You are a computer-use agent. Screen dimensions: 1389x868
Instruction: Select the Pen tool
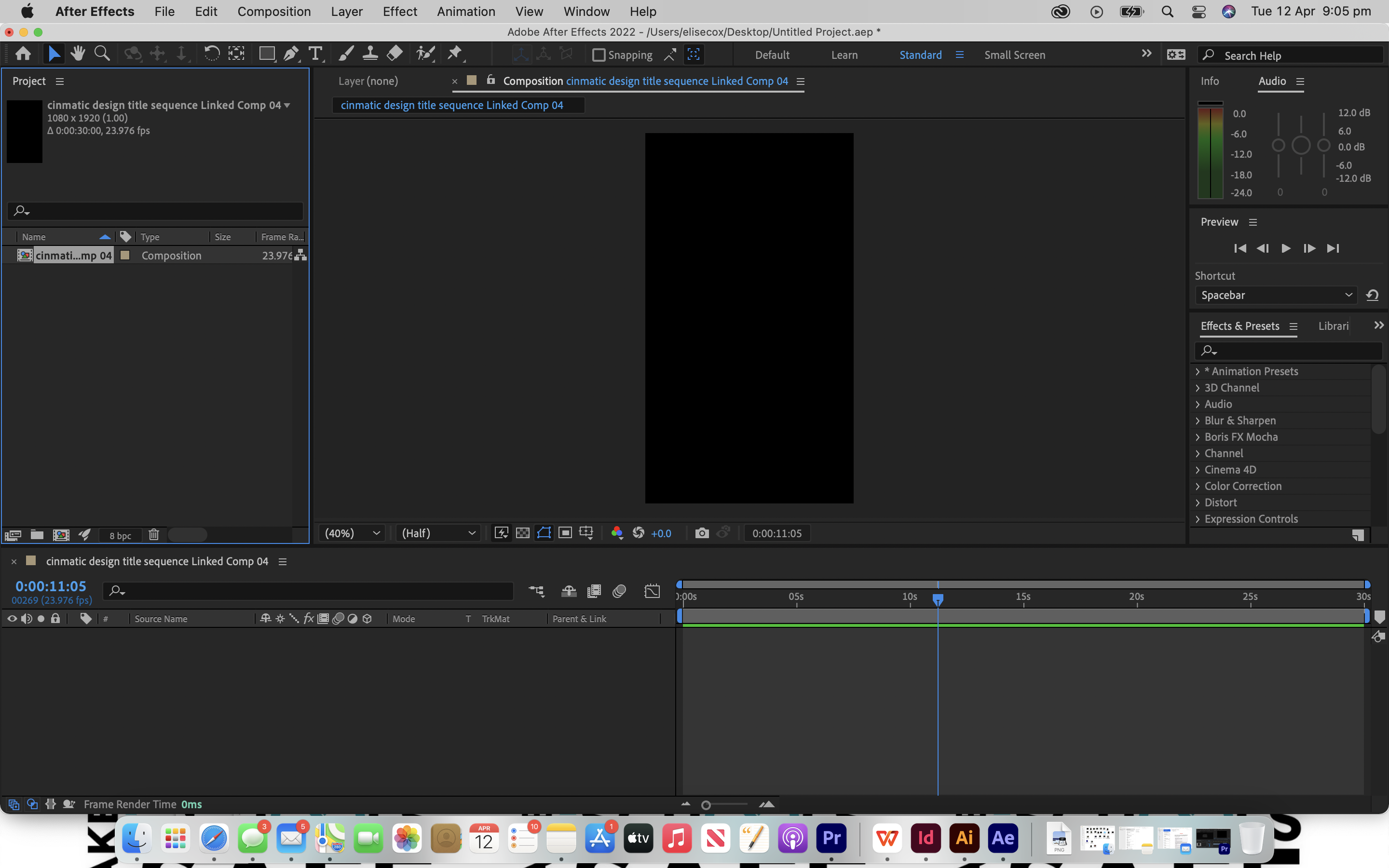tap(292, 54)
